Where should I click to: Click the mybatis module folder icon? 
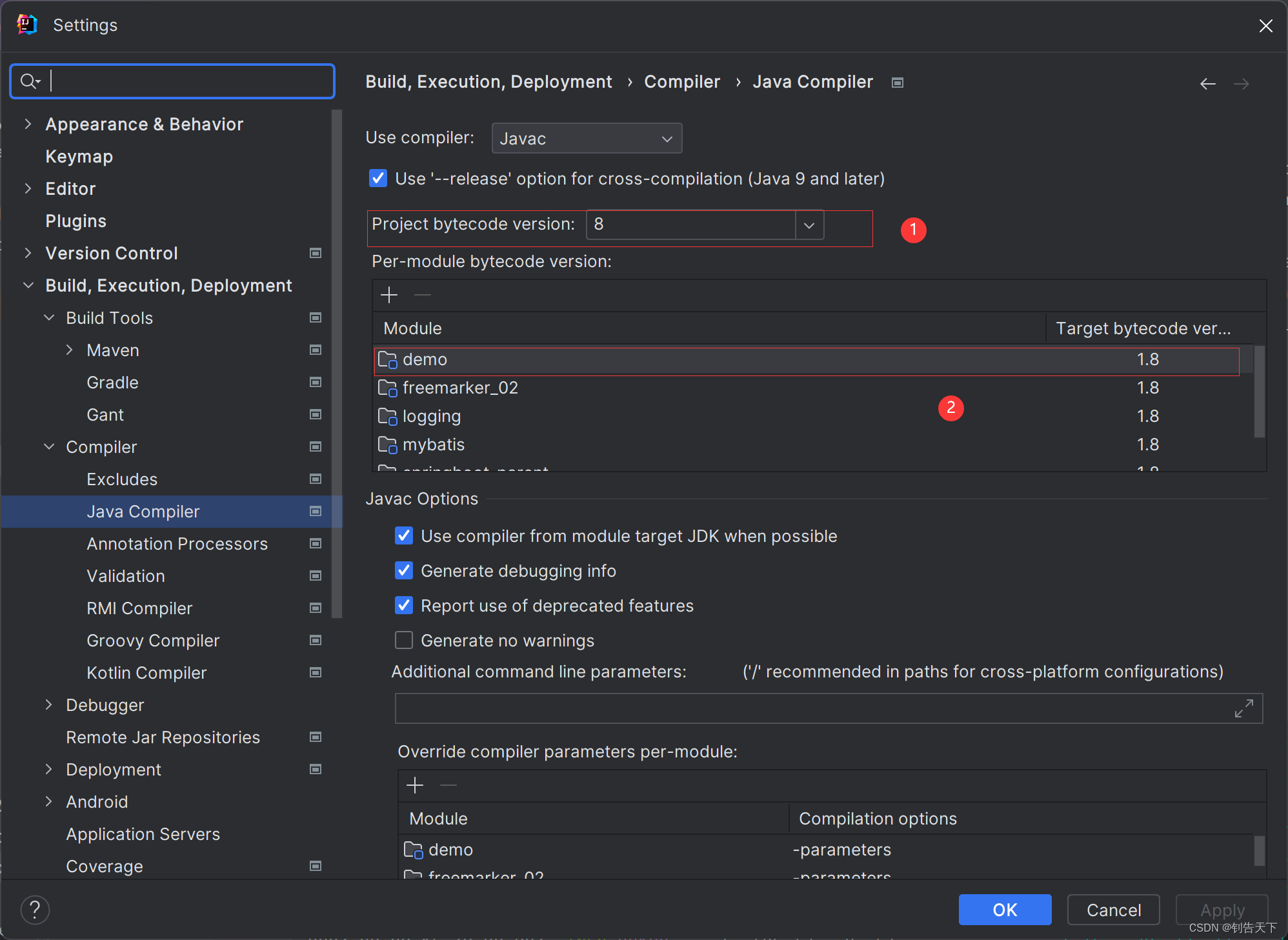389,445
